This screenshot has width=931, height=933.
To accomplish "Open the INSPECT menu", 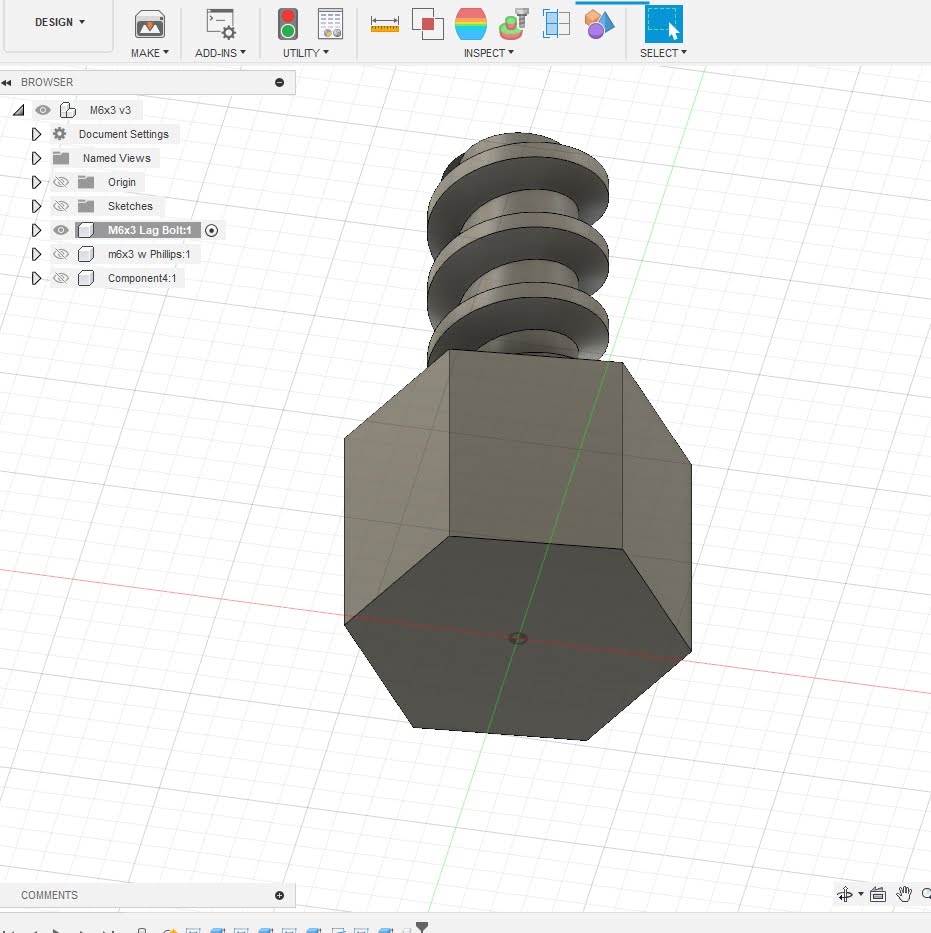I will tap(488, 53).
